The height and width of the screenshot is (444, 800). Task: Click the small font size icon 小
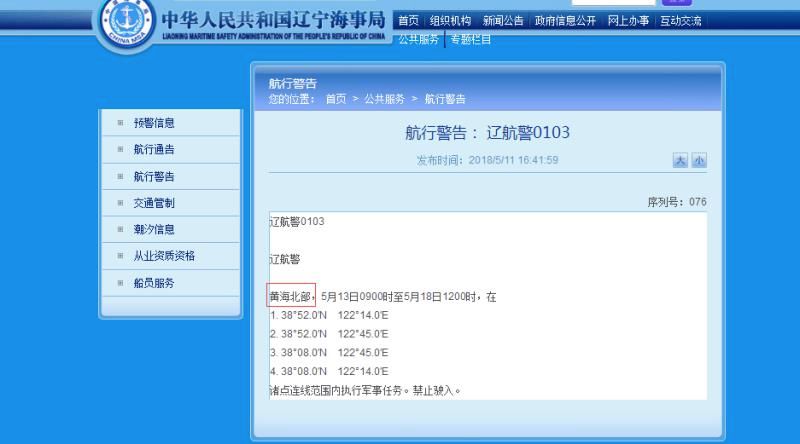click(698, 161)
